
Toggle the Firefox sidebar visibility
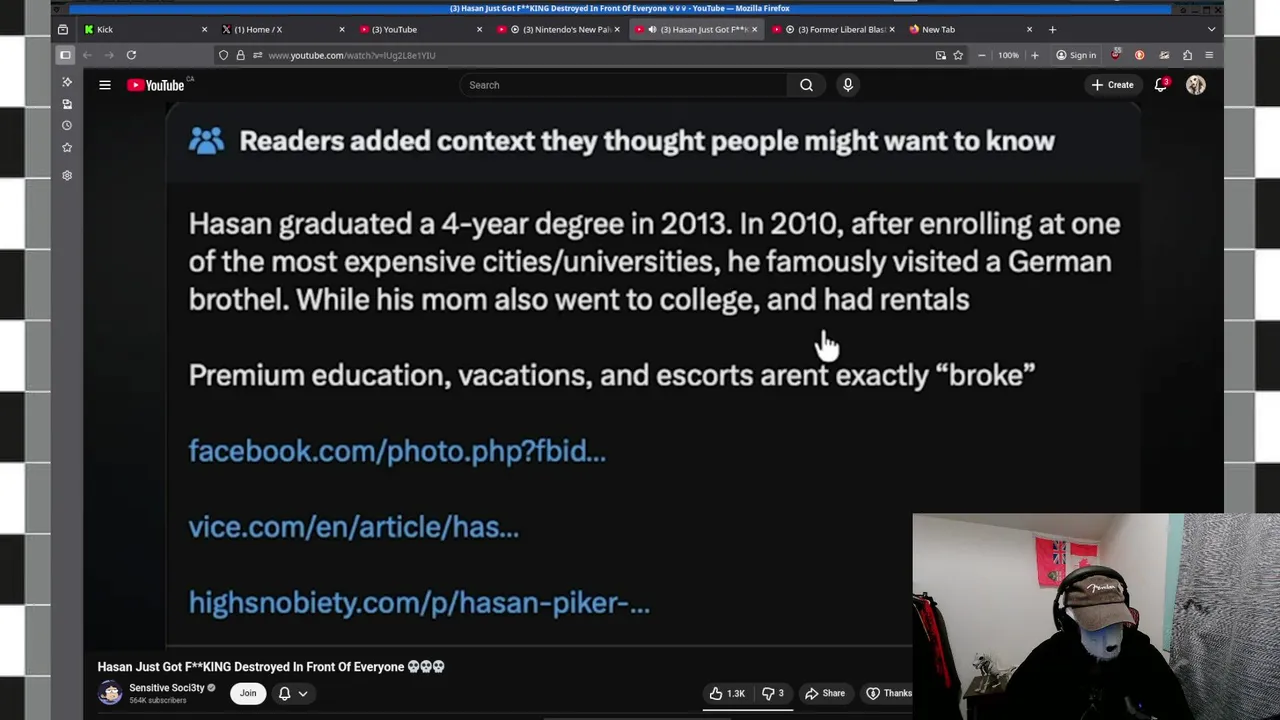(65, 55)
